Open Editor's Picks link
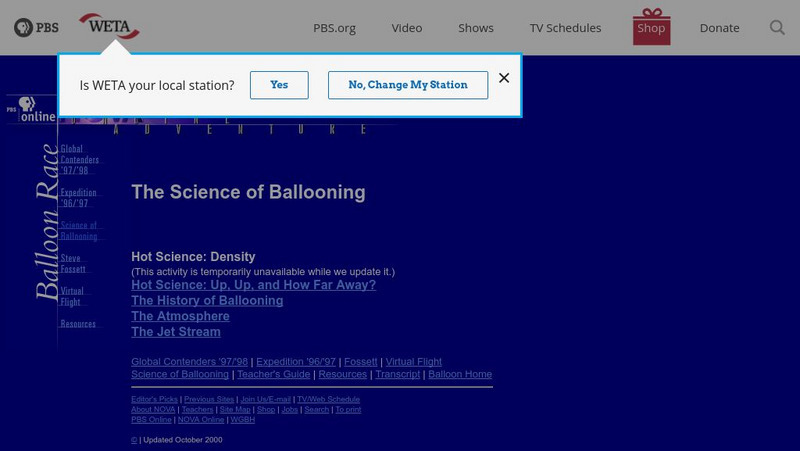Screen dimensions: 800x451 point(154,399)
